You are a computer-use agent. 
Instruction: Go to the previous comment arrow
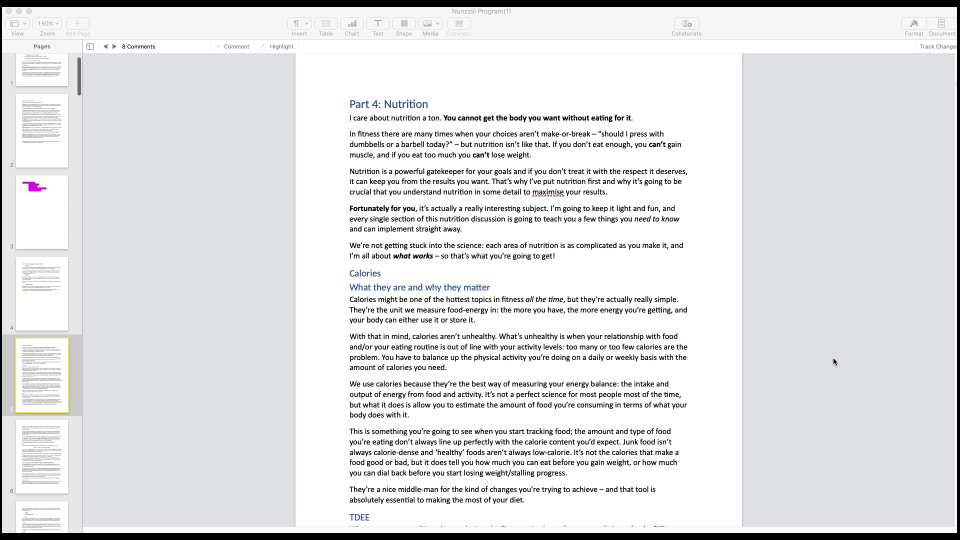(105, 46)
